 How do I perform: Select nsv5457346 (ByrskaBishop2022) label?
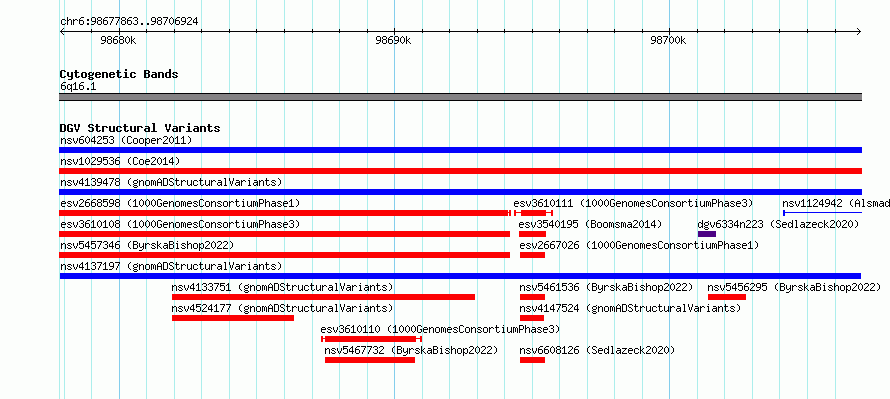pos(147,245)
